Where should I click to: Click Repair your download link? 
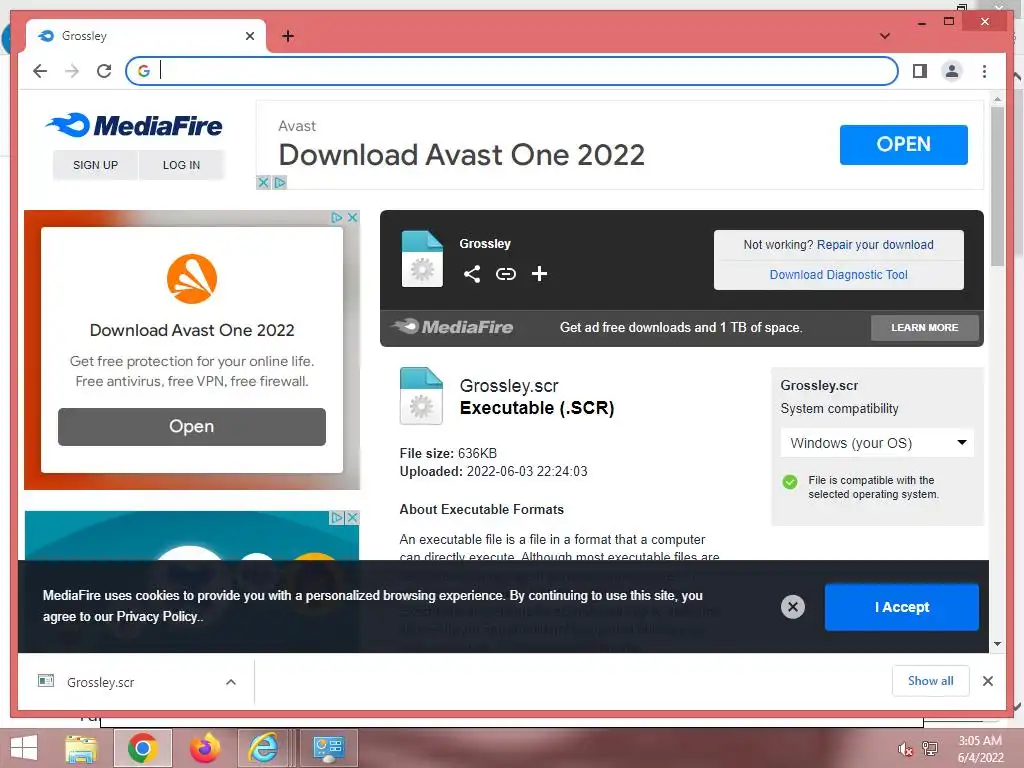[x=875, y=245]
